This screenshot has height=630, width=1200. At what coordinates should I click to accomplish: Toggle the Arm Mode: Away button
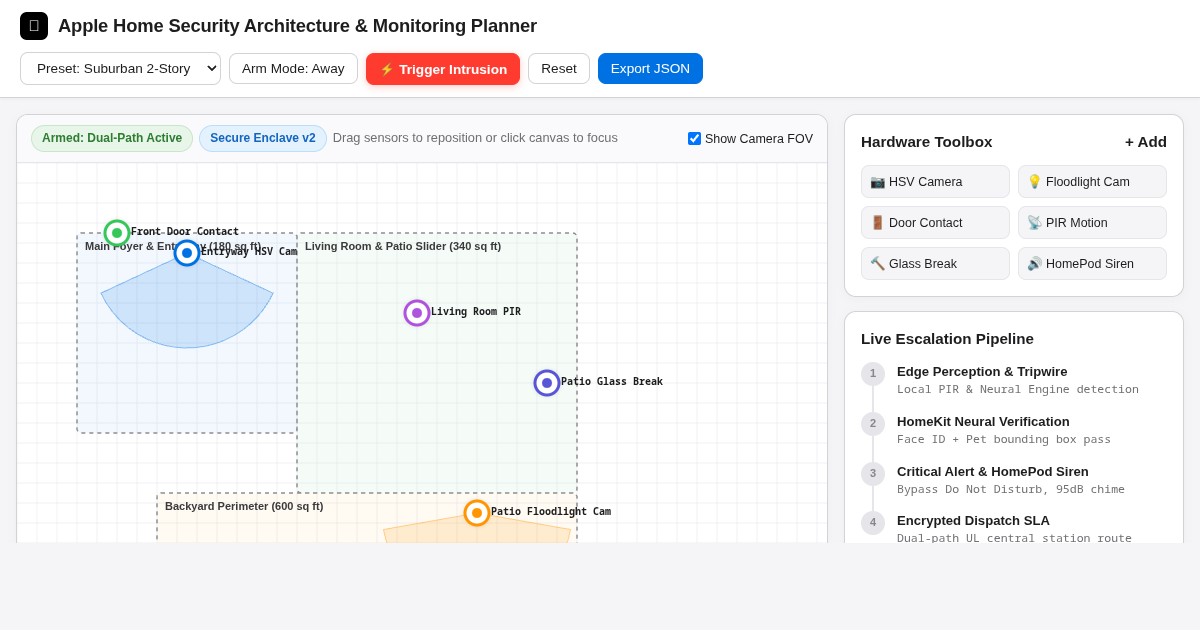click(293, 69)
